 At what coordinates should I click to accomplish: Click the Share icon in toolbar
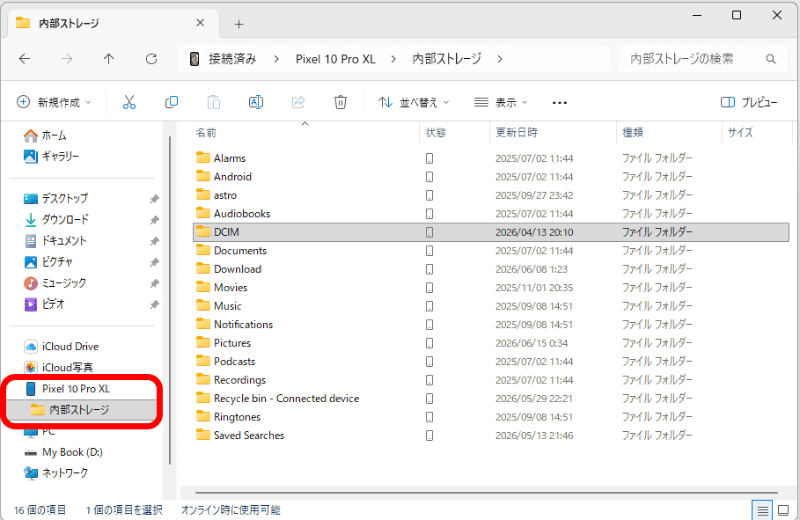point(298,102)
